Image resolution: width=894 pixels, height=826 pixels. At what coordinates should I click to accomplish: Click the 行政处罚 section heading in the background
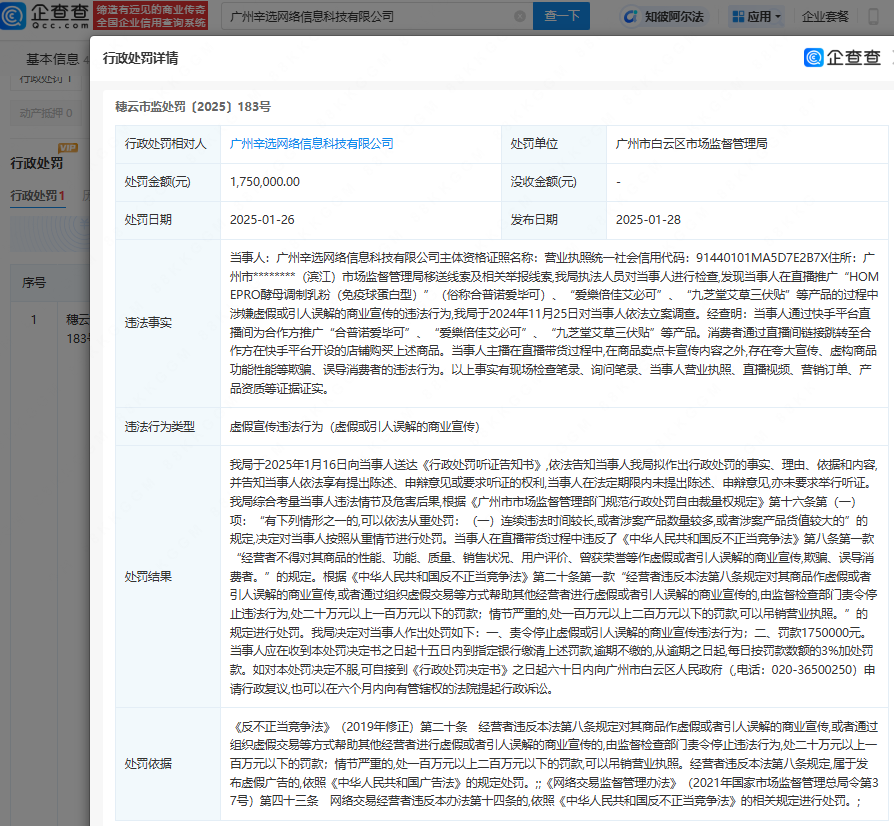36,163
